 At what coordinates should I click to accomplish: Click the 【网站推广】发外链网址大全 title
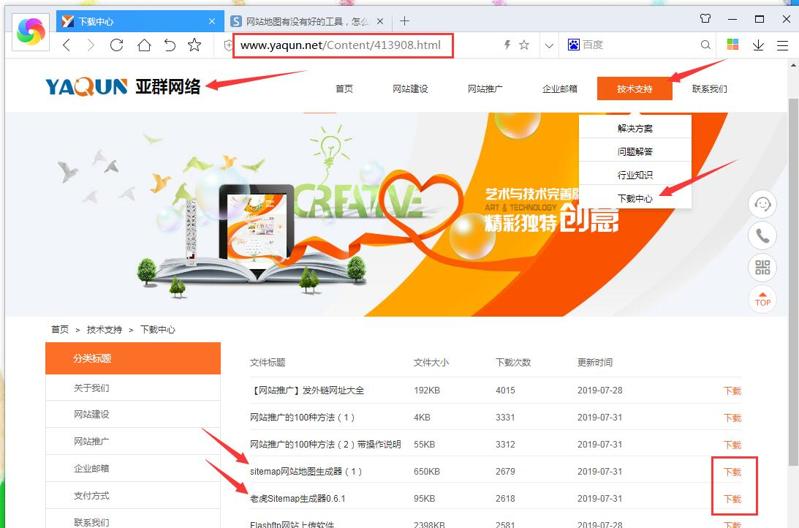pos(307,390)
